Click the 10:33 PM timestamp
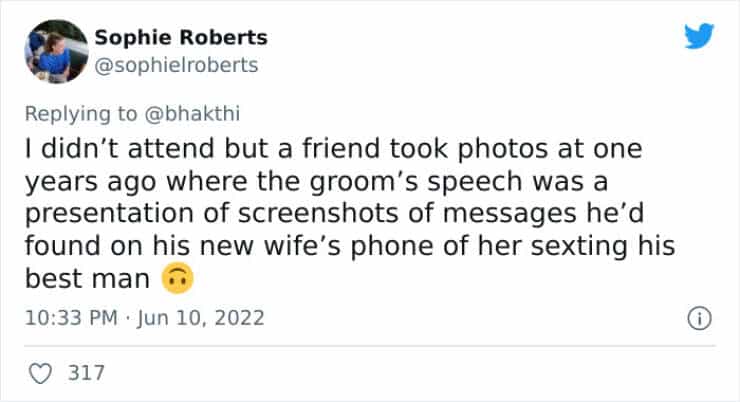740x402 pixels. (64, 319)
